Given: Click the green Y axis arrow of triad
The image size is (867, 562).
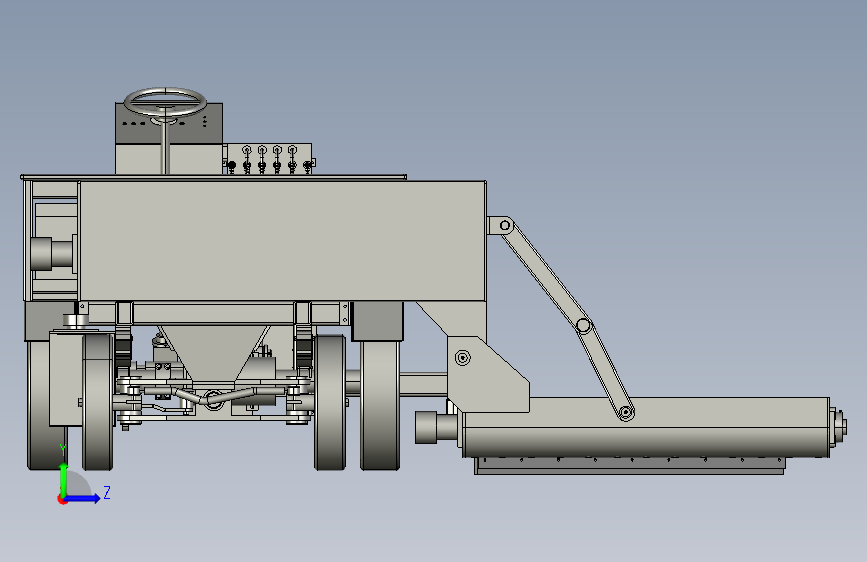Looking at the screenshot, I should coord(64,479).
